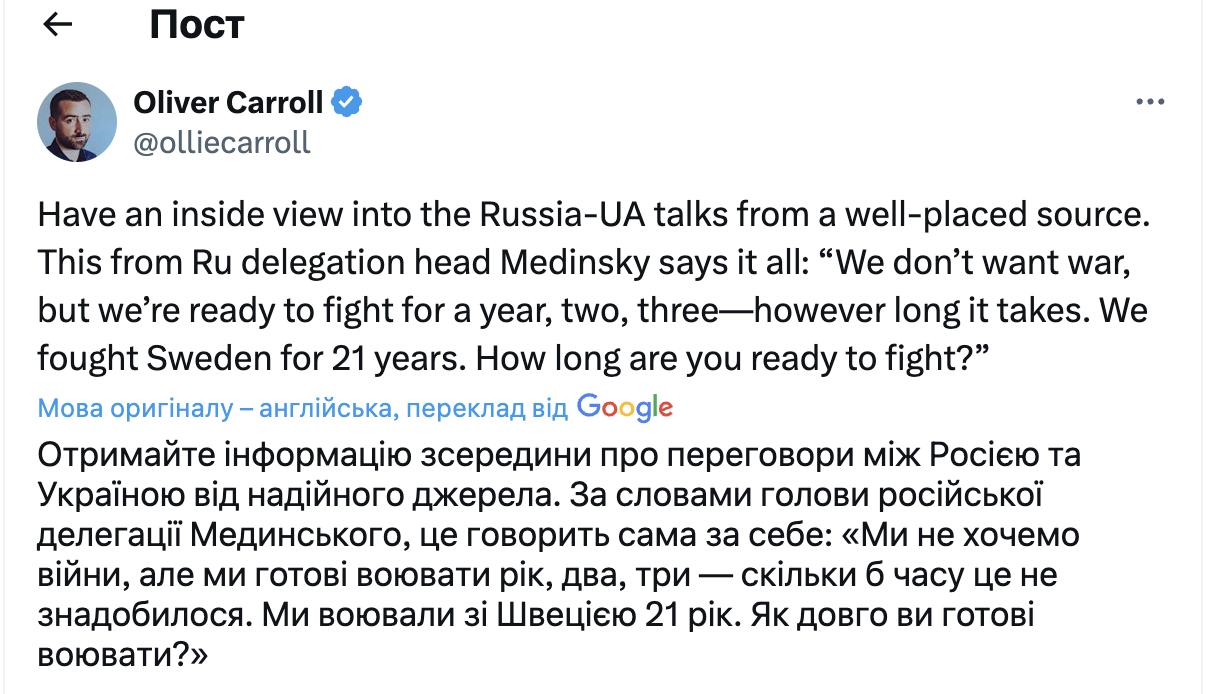
Task: Click the 'переклад від Google' attribution text
Action: 480,407
